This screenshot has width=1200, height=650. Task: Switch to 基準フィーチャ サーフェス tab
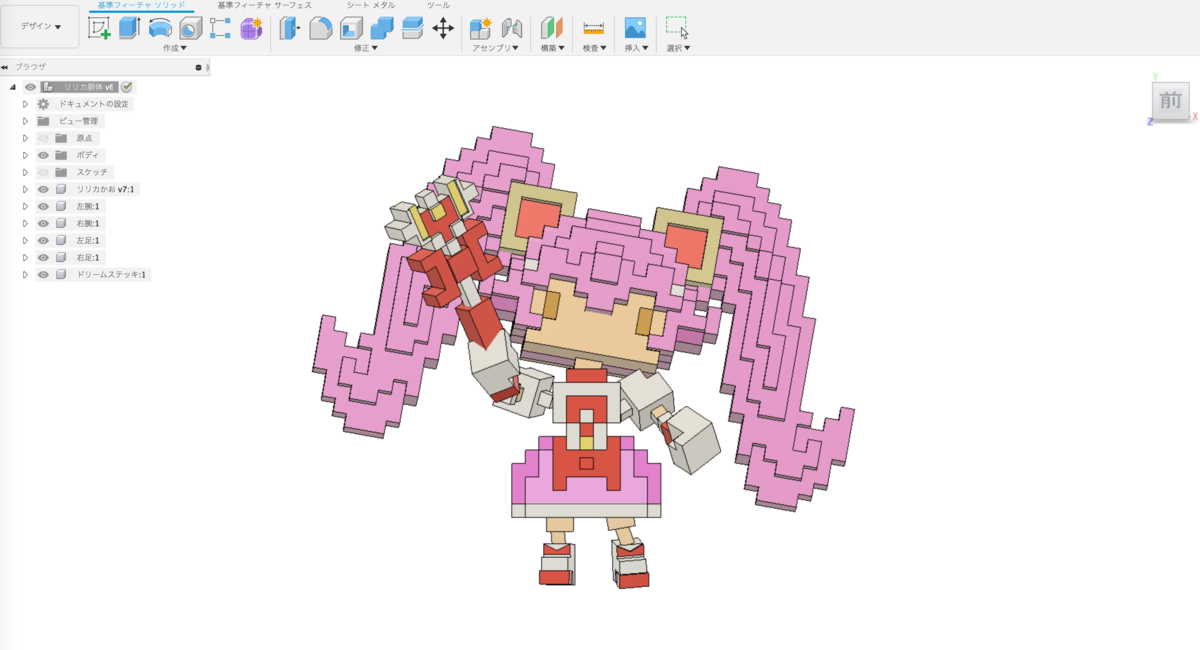coord(265,5)
